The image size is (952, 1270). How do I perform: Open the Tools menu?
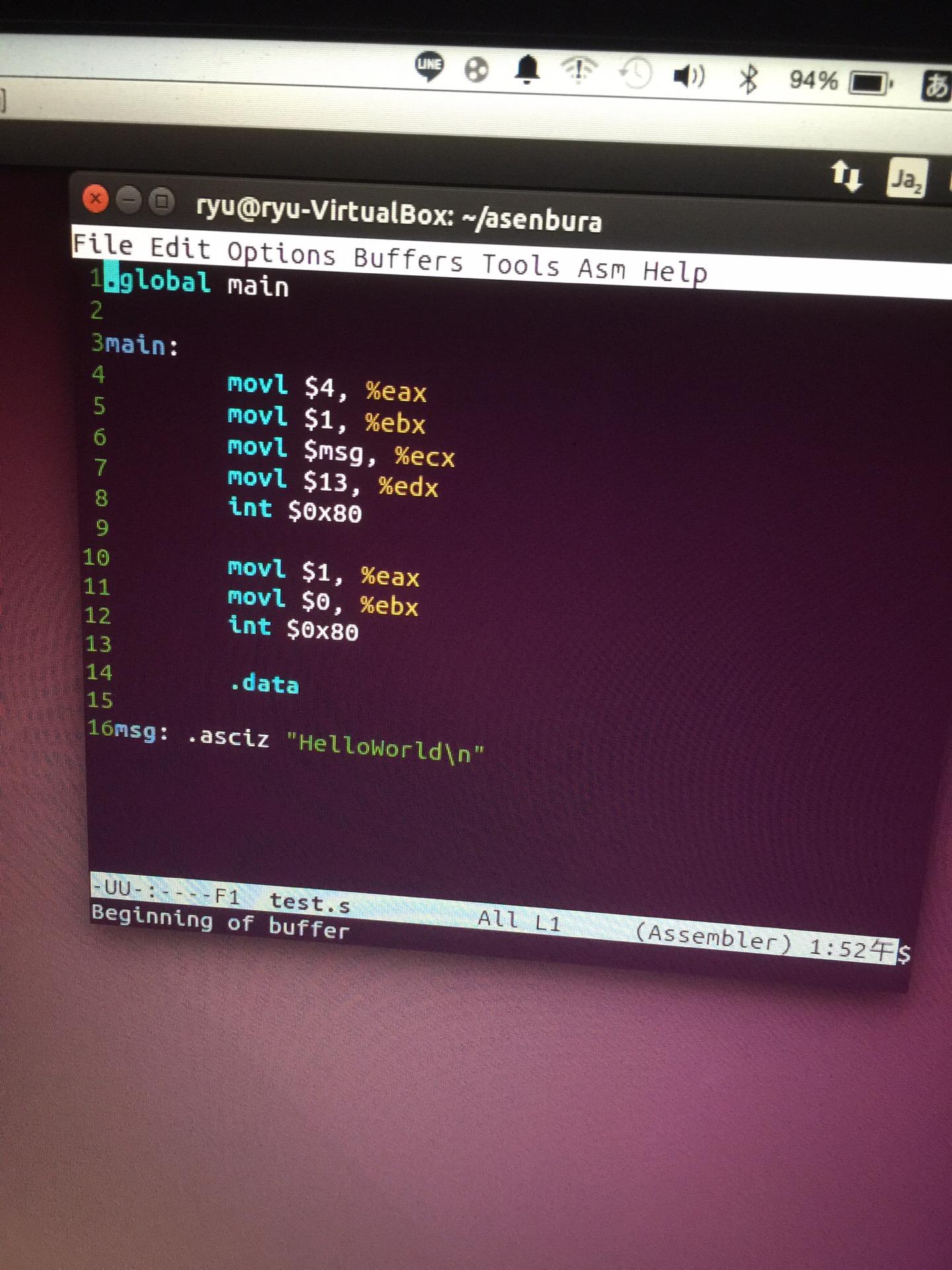tap(521, 265)
